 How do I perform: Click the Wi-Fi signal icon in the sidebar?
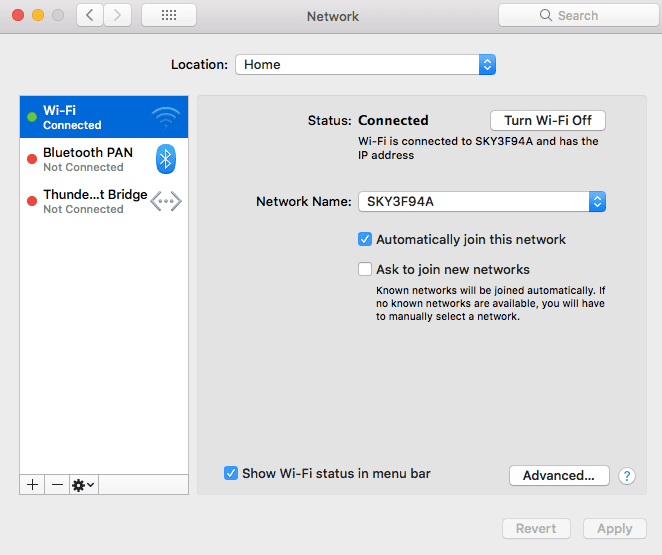pos(166,117)
